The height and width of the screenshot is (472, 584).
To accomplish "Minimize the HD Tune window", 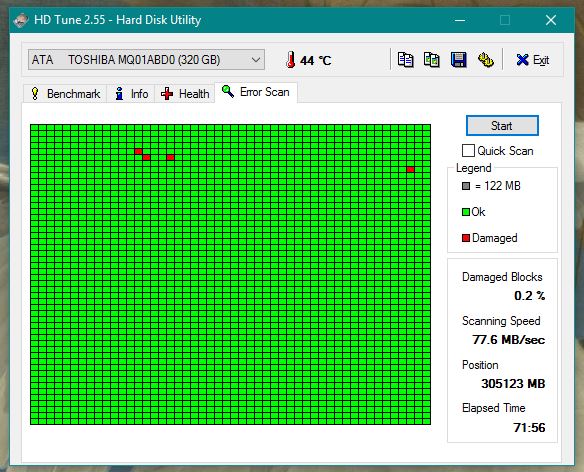I will pyautogui.click(x=460, y=20).
